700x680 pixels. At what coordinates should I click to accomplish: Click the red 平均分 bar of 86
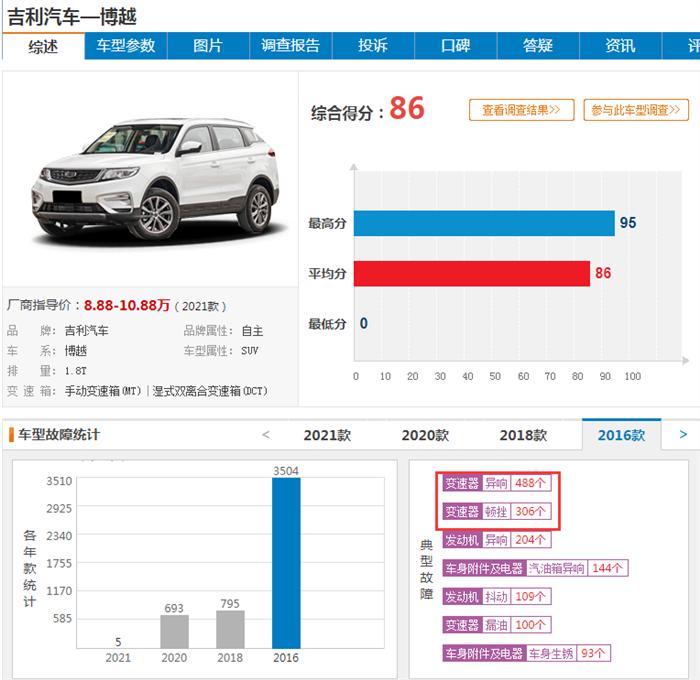(472, 273)
